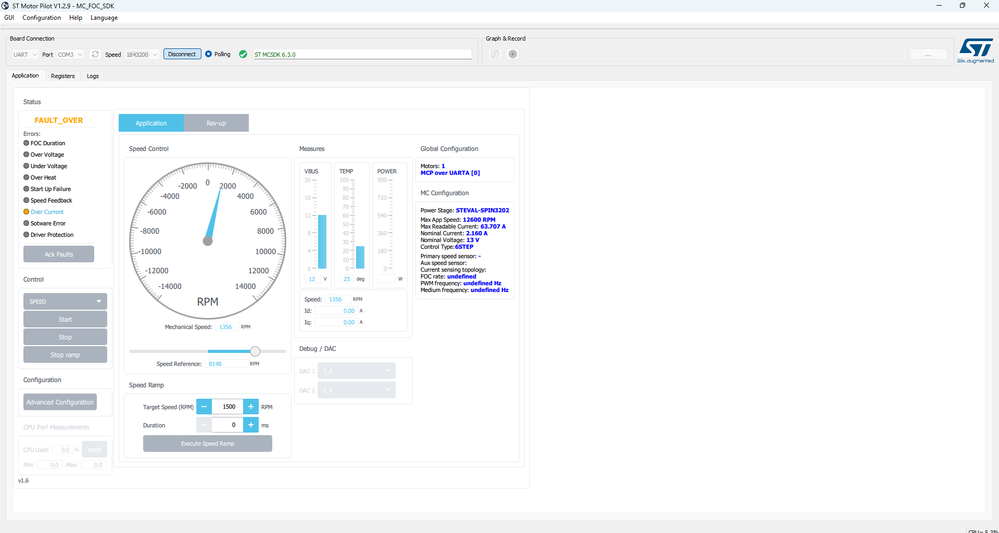Switch to the Registers tab
The height and width of the screenshot is (533, 999).
pyautogui.click(x=62, y=76)
